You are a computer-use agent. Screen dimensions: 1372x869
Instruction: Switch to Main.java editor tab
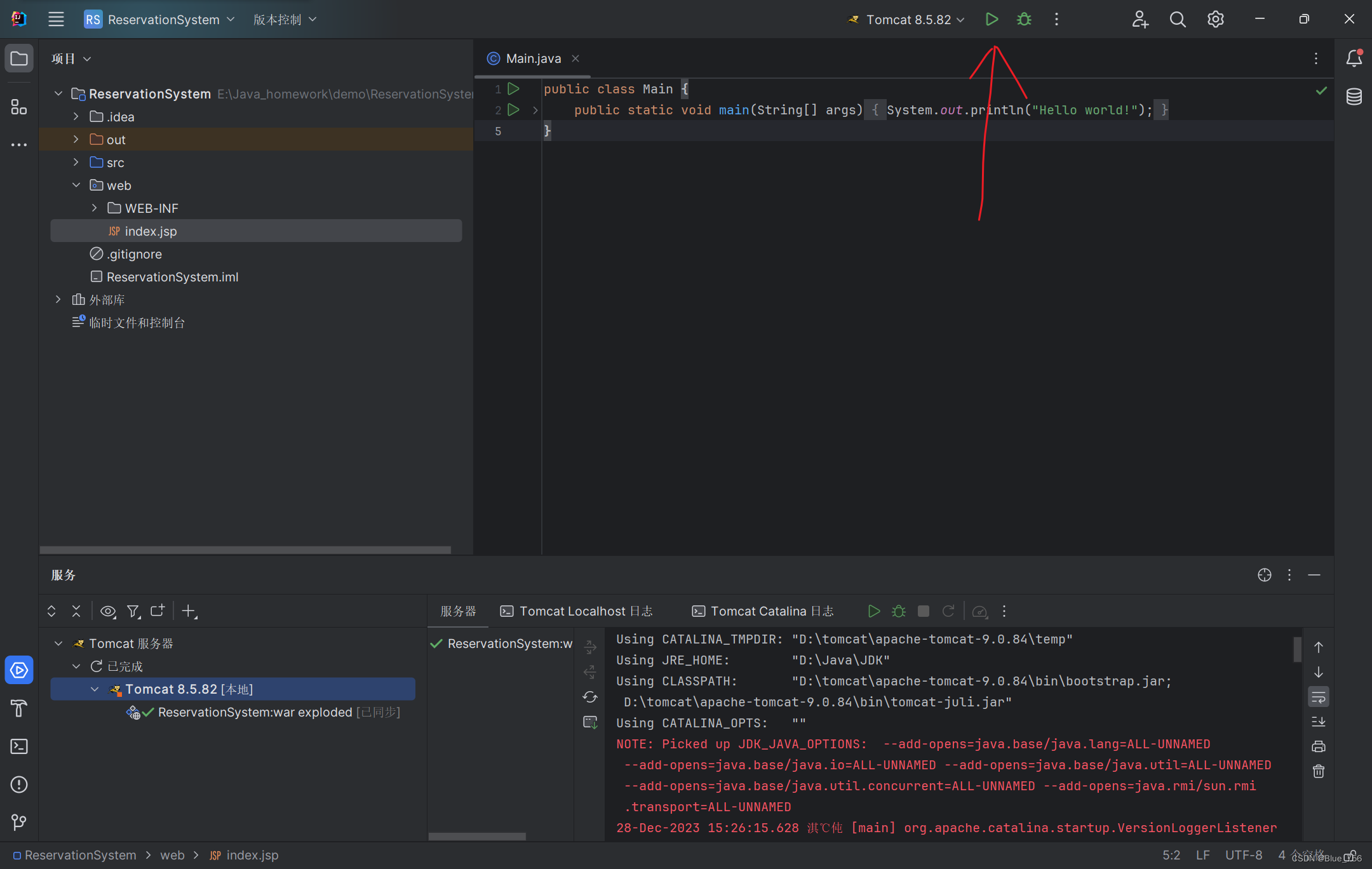(532, 58)
